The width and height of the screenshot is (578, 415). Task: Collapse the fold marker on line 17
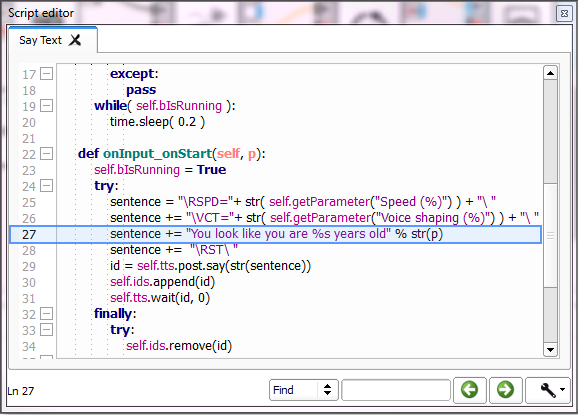coord(46,74)
